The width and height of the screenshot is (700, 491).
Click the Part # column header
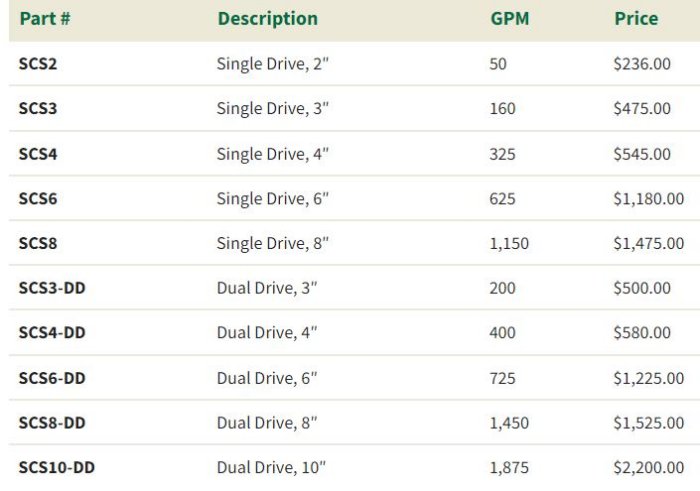47,19
